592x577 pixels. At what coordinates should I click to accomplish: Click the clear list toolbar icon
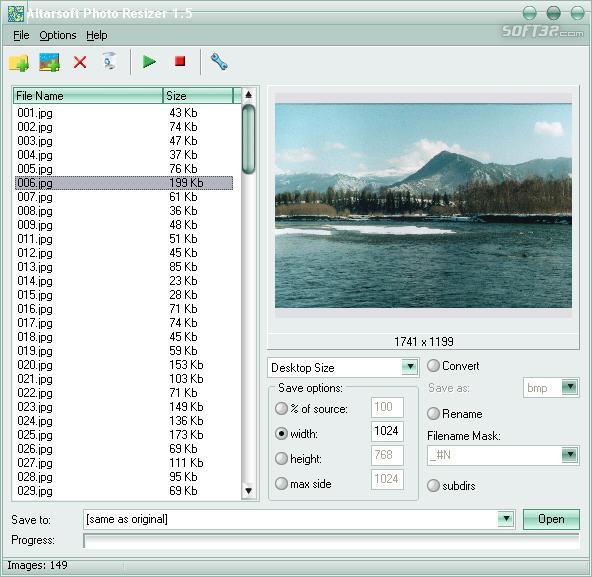click(x=110, y=62)
